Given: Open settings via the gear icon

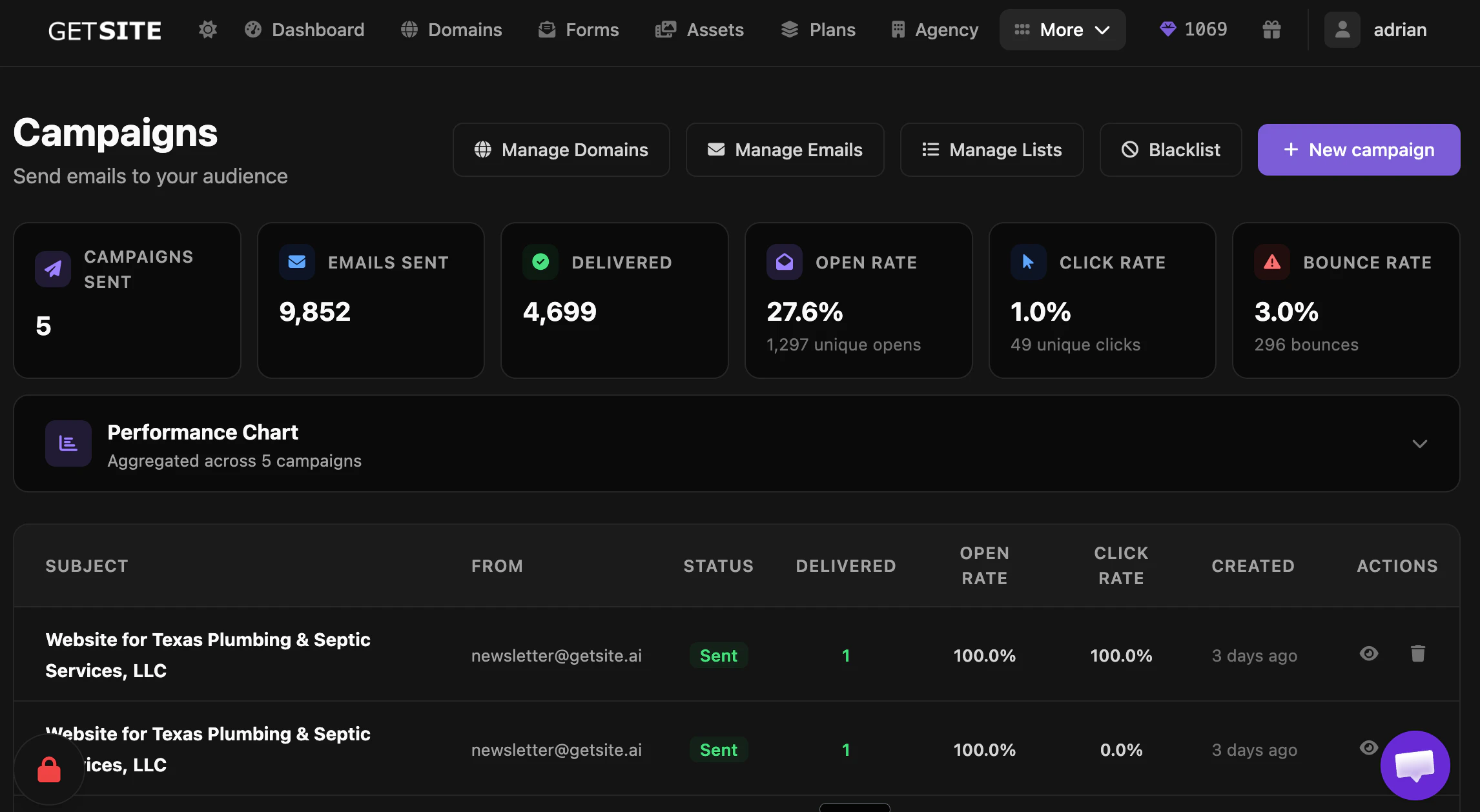Looking at the screenshot, I should click(207, 29).
